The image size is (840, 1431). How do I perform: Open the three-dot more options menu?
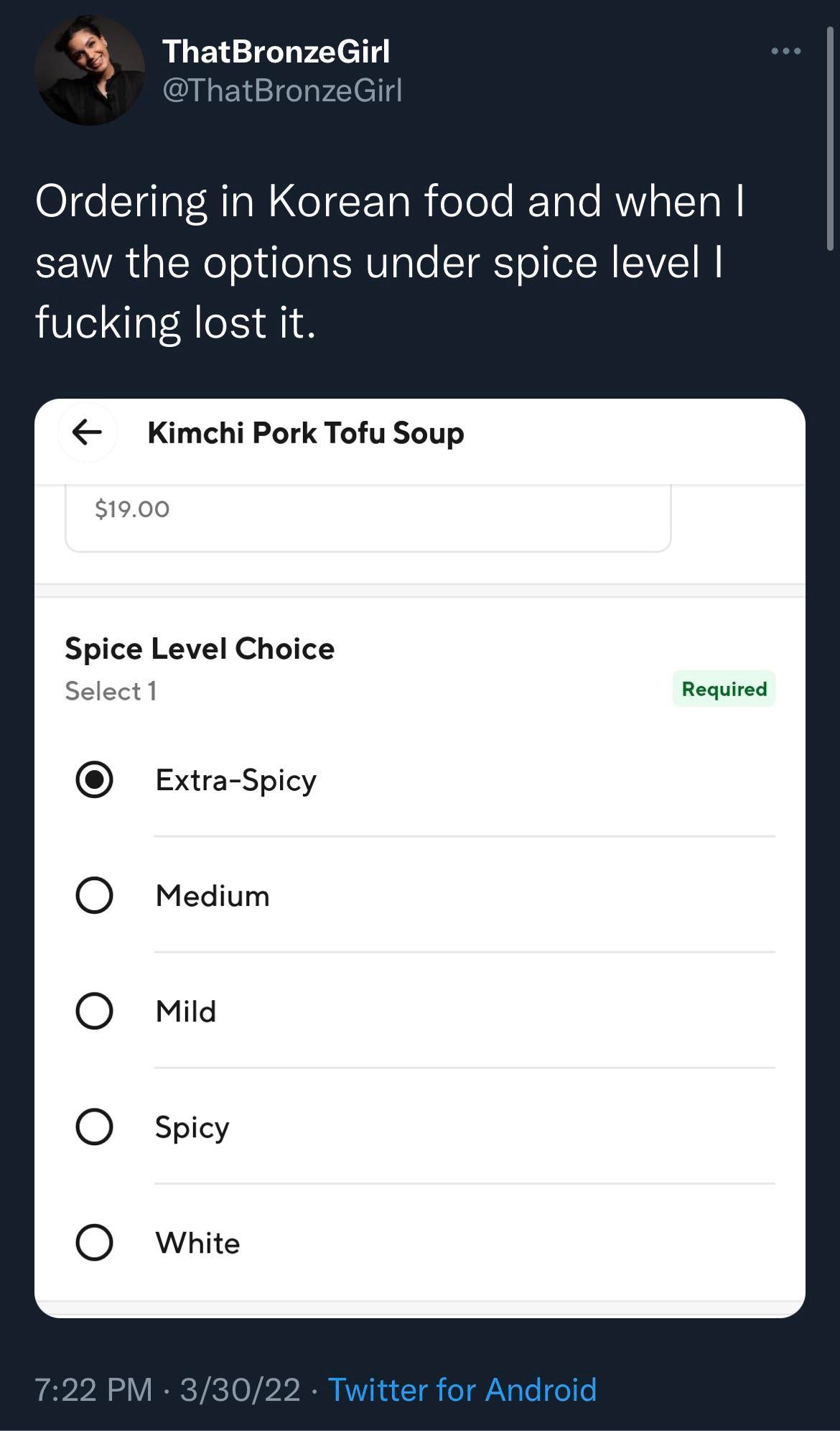785,51
